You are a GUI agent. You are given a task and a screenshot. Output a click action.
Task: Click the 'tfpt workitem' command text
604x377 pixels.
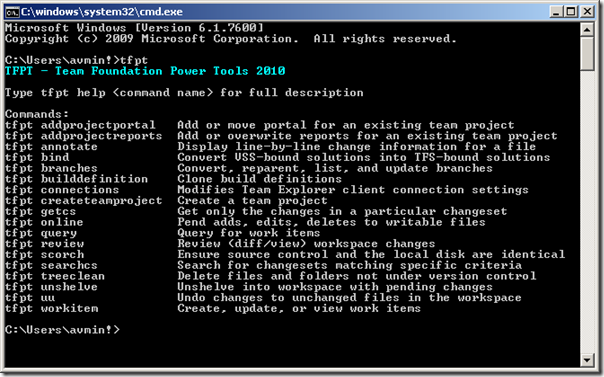[51, 308]
